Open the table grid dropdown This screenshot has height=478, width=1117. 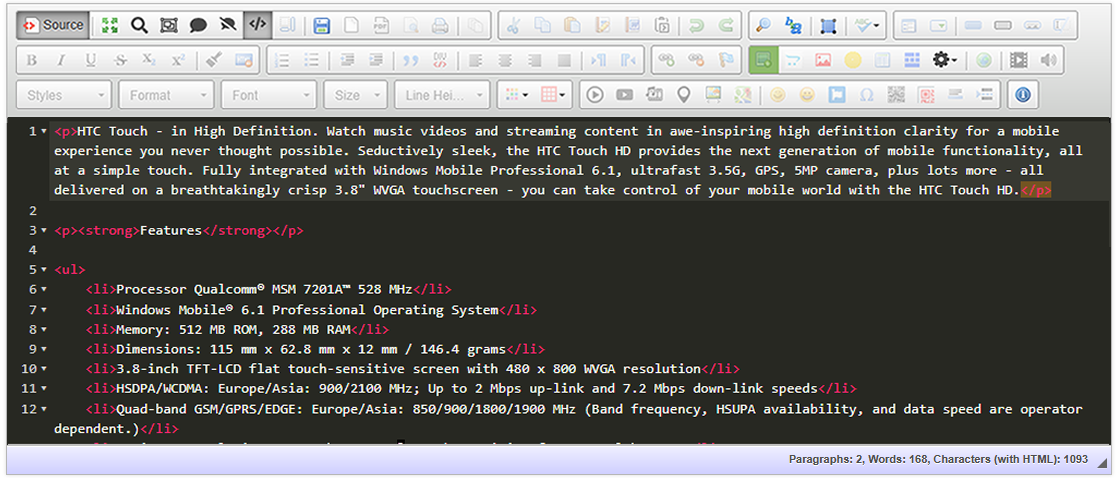tap(553, 95)
